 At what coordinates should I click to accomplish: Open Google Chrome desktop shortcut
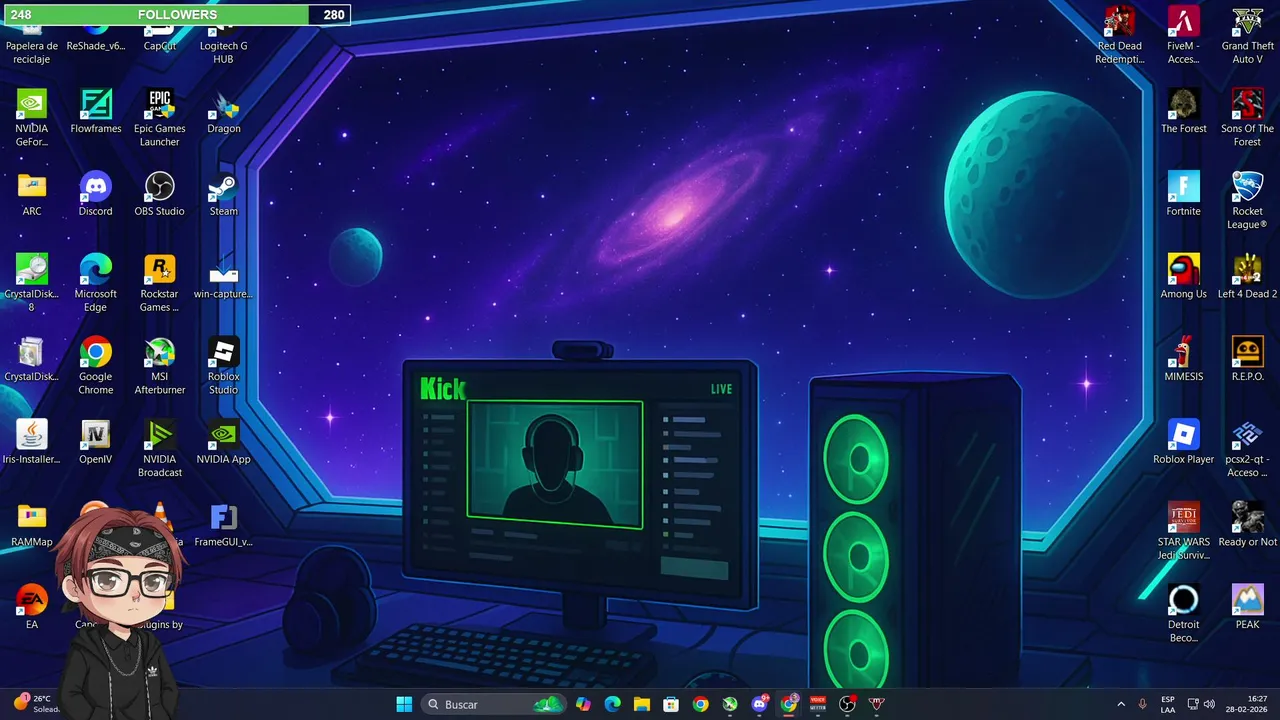(x=96, y=366)
